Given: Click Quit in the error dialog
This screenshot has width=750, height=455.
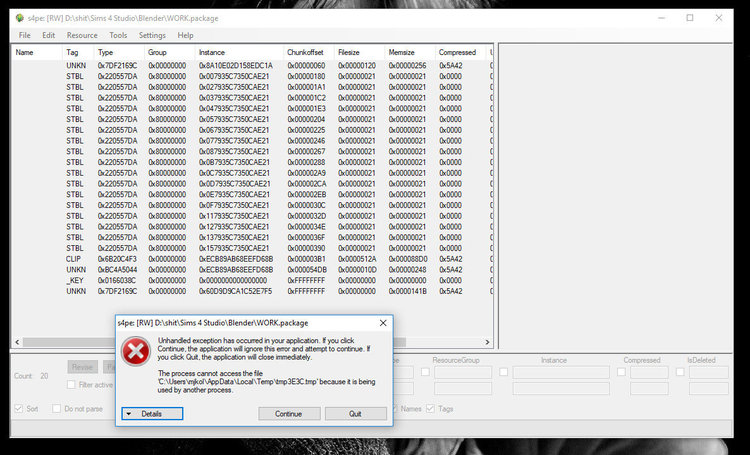Looking at the screenshot, I should [x=355, y=414].
